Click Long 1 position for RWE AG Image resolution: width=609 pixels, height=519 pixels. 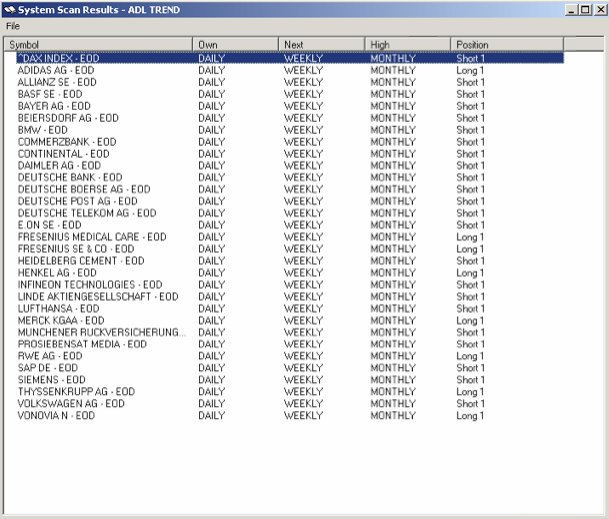point(470,356)
